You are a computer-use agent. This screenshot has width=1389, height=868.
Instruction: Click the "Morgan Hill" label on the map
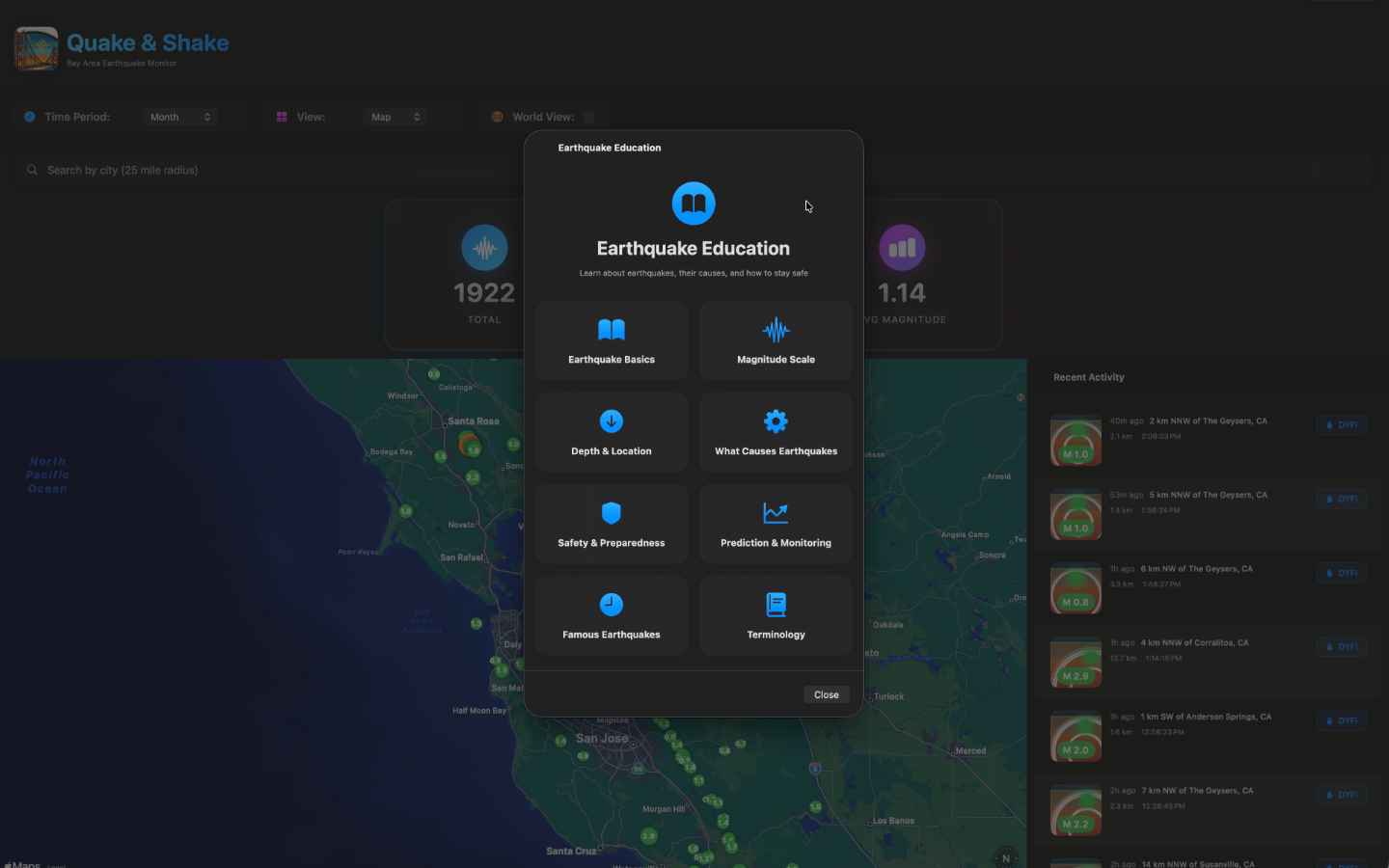tap(664, 809)
